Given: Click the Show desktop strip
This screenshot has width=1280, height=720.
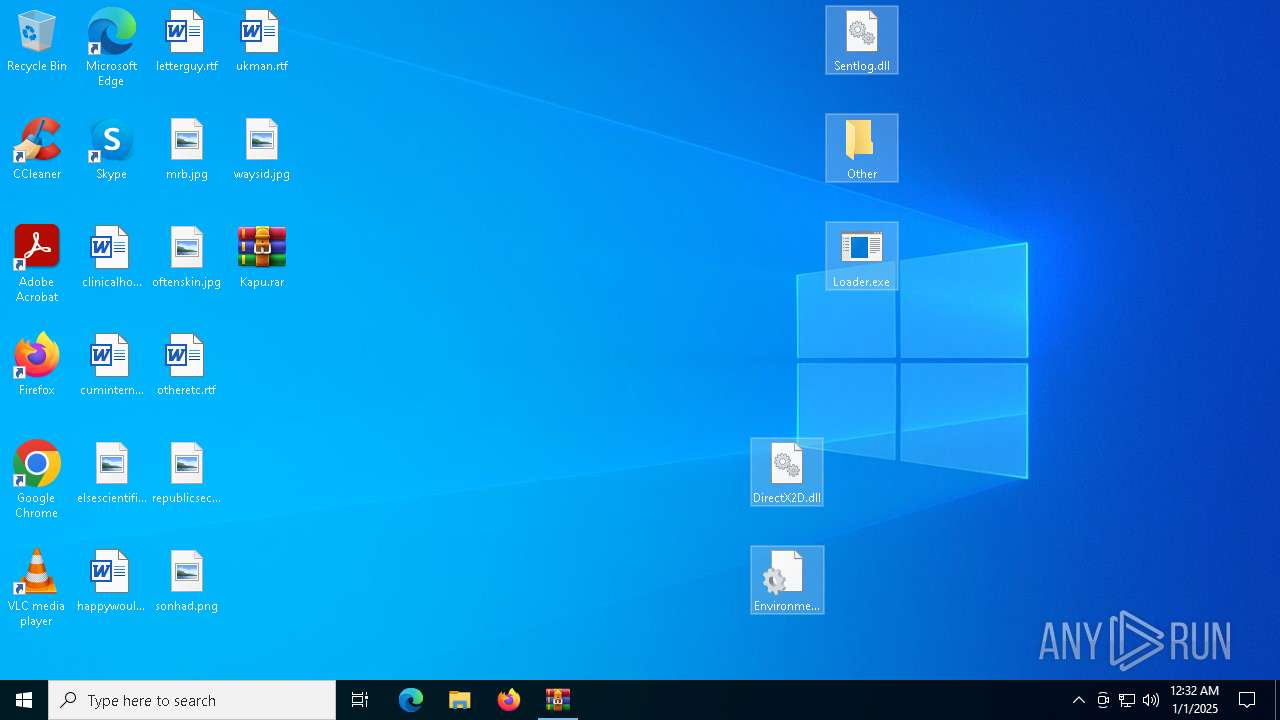Looking at the screenshot, I should tap(1277, 700).
